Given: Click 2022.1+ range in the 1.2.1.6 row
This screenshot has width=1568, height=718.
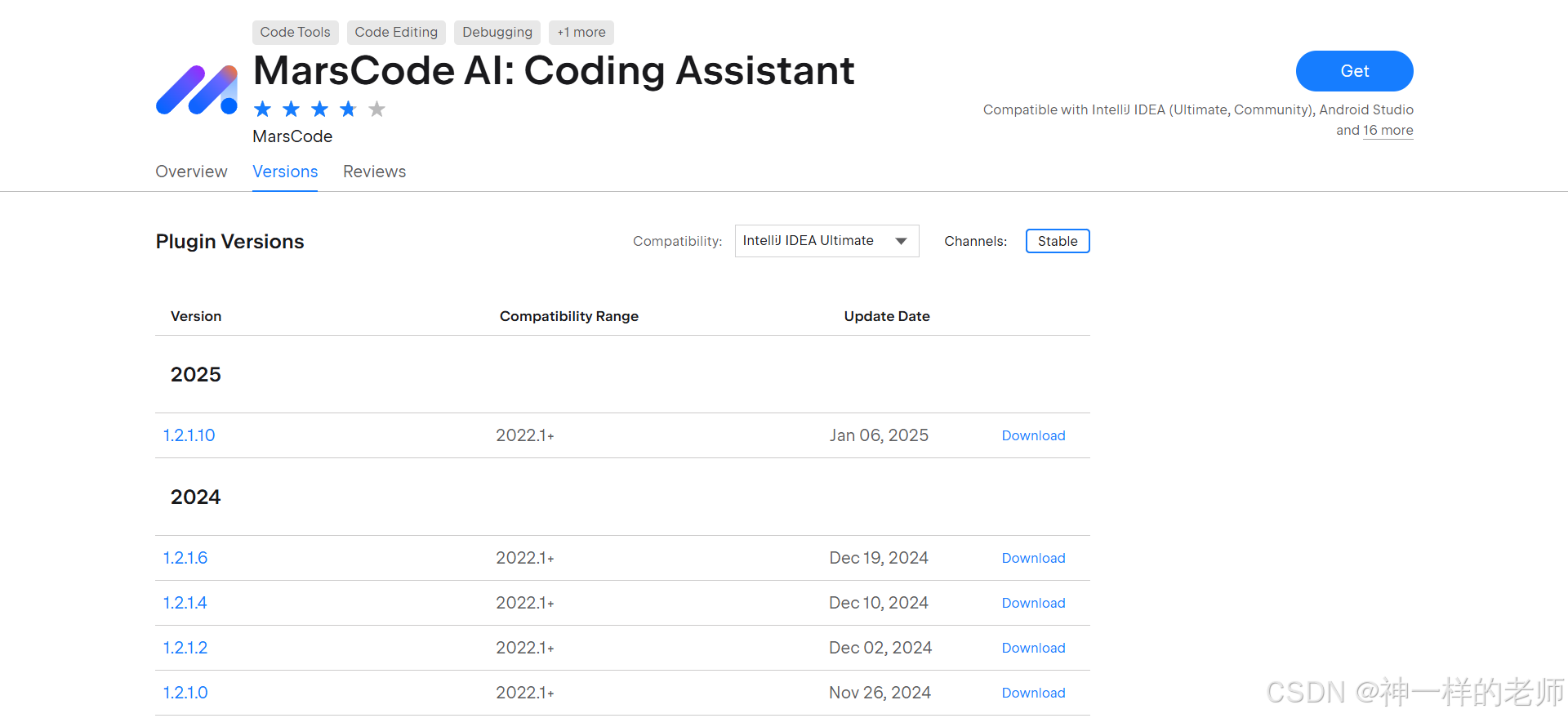Looking at the screenshot, I should (525, 558).
